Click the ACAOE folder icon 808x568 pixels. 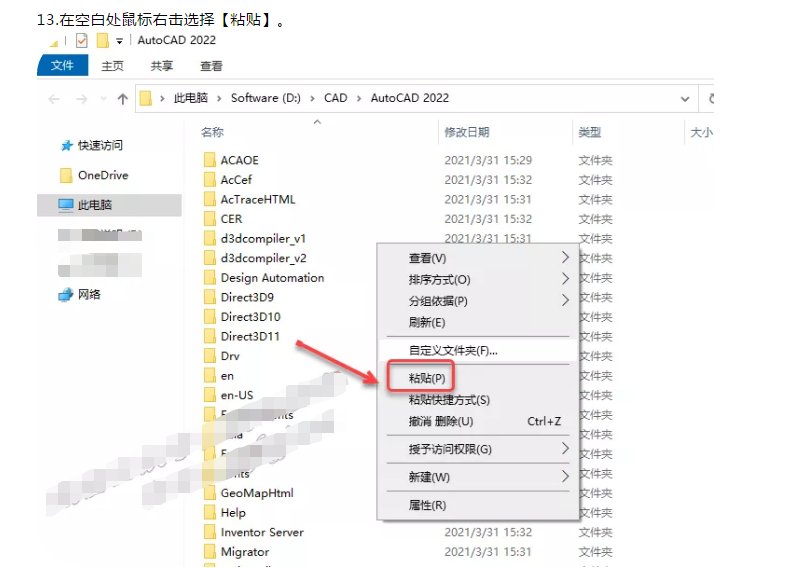pos(210,160)
